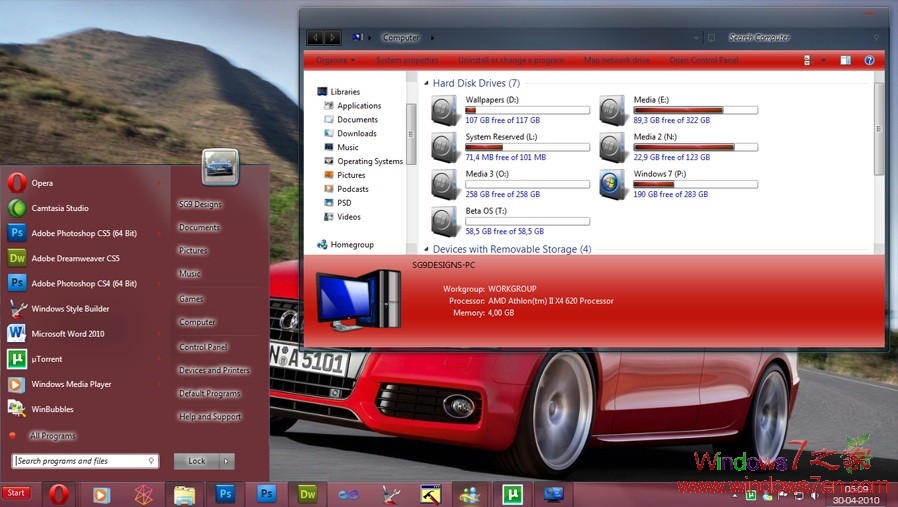Switch to the Computer window taskbar icon
The height and width of the screenshot is (507, 898).
(x=553, y=494)
